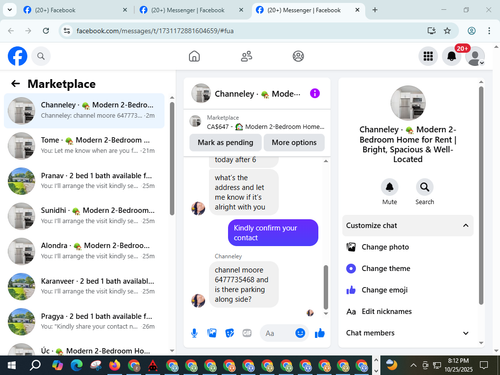Click the Kindly confirm your contact message
Image resolution: width=500 pixels, height=375 pixels.
[x=273, y=233]
